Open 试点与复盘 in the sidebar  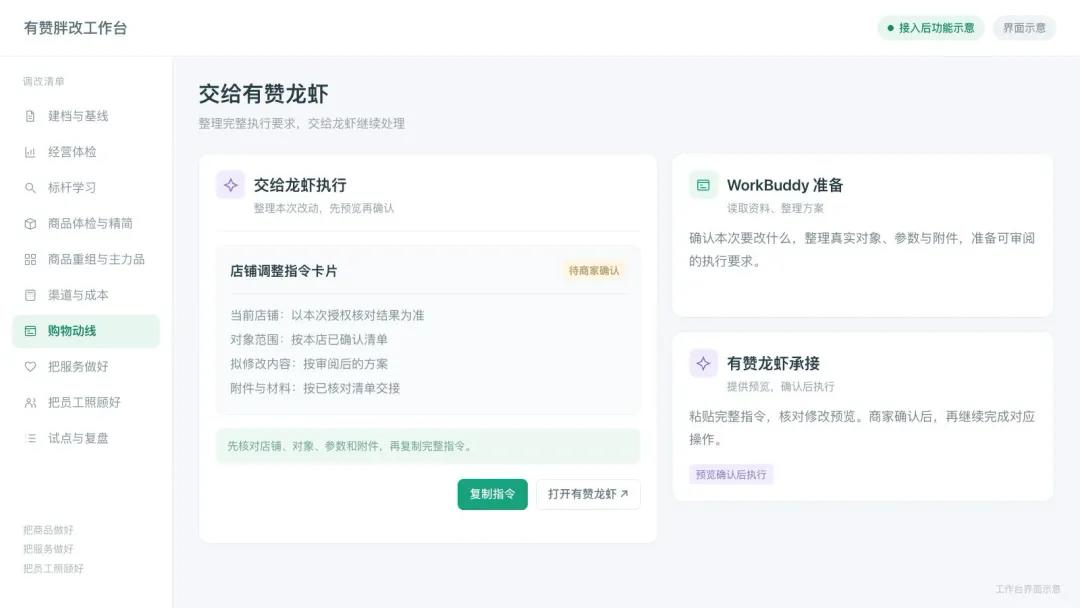[86, 439]
